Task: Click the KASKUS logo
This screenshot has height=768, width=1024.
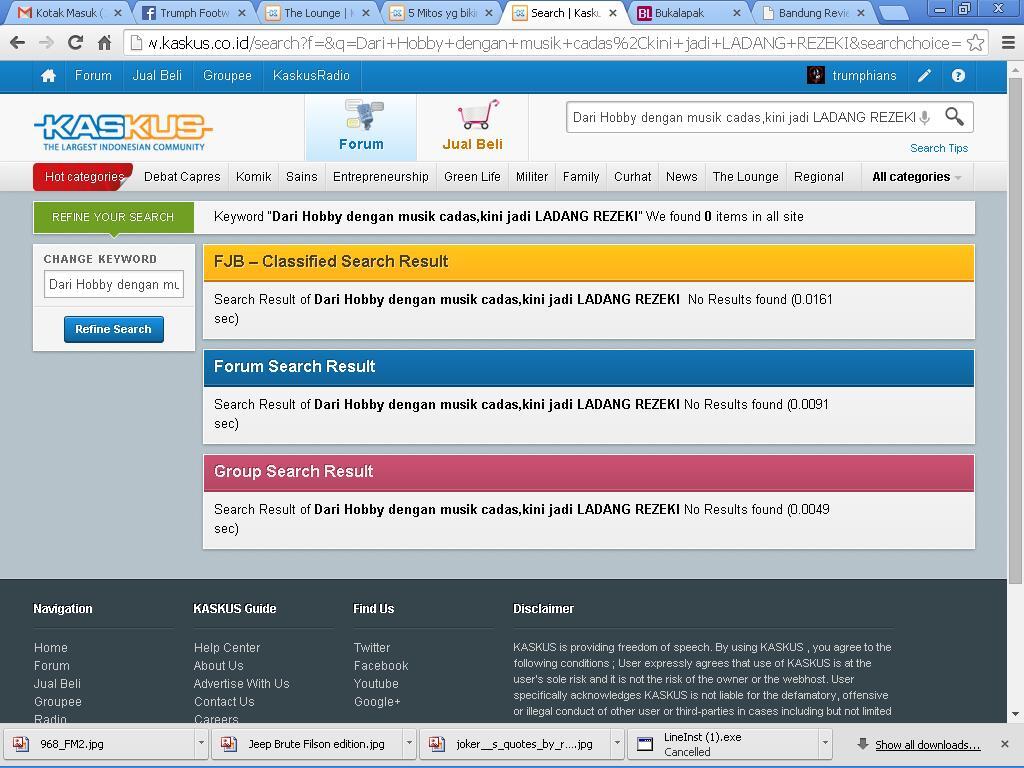Action: [123, 132]
